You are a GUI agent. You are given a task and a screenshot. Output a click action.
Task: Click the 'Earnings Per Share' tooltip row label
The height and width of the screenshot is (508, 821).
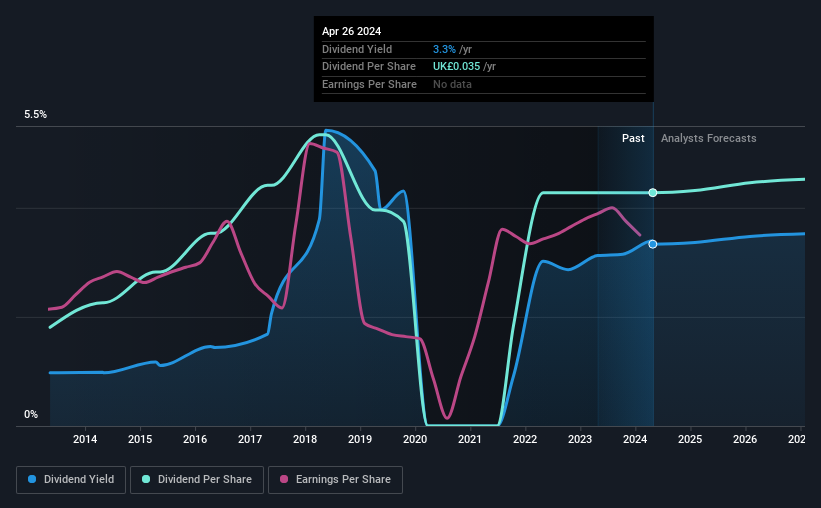tap(369, 84)
